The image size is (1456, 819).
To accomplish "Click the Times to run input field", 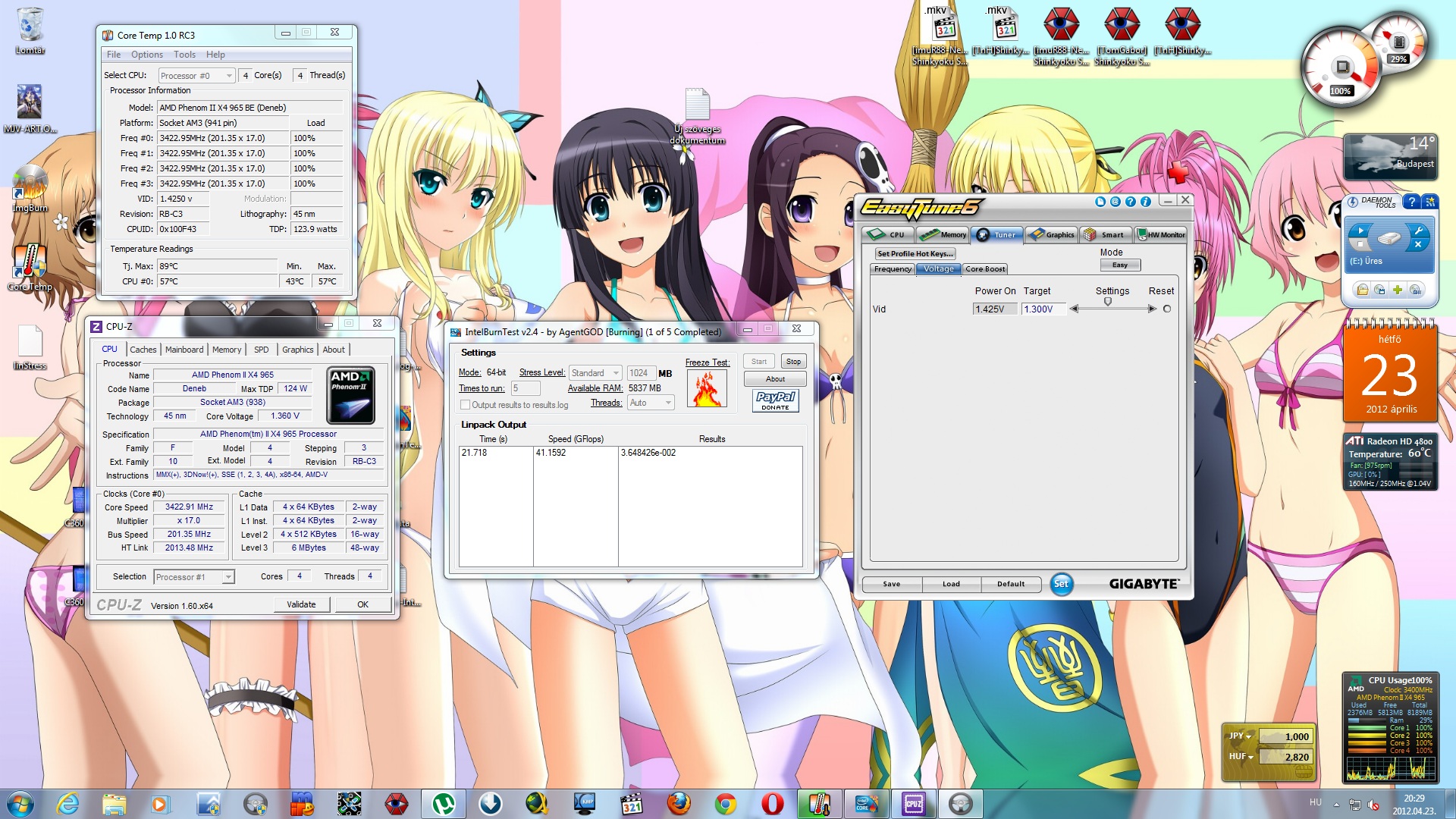I will 526,388.
